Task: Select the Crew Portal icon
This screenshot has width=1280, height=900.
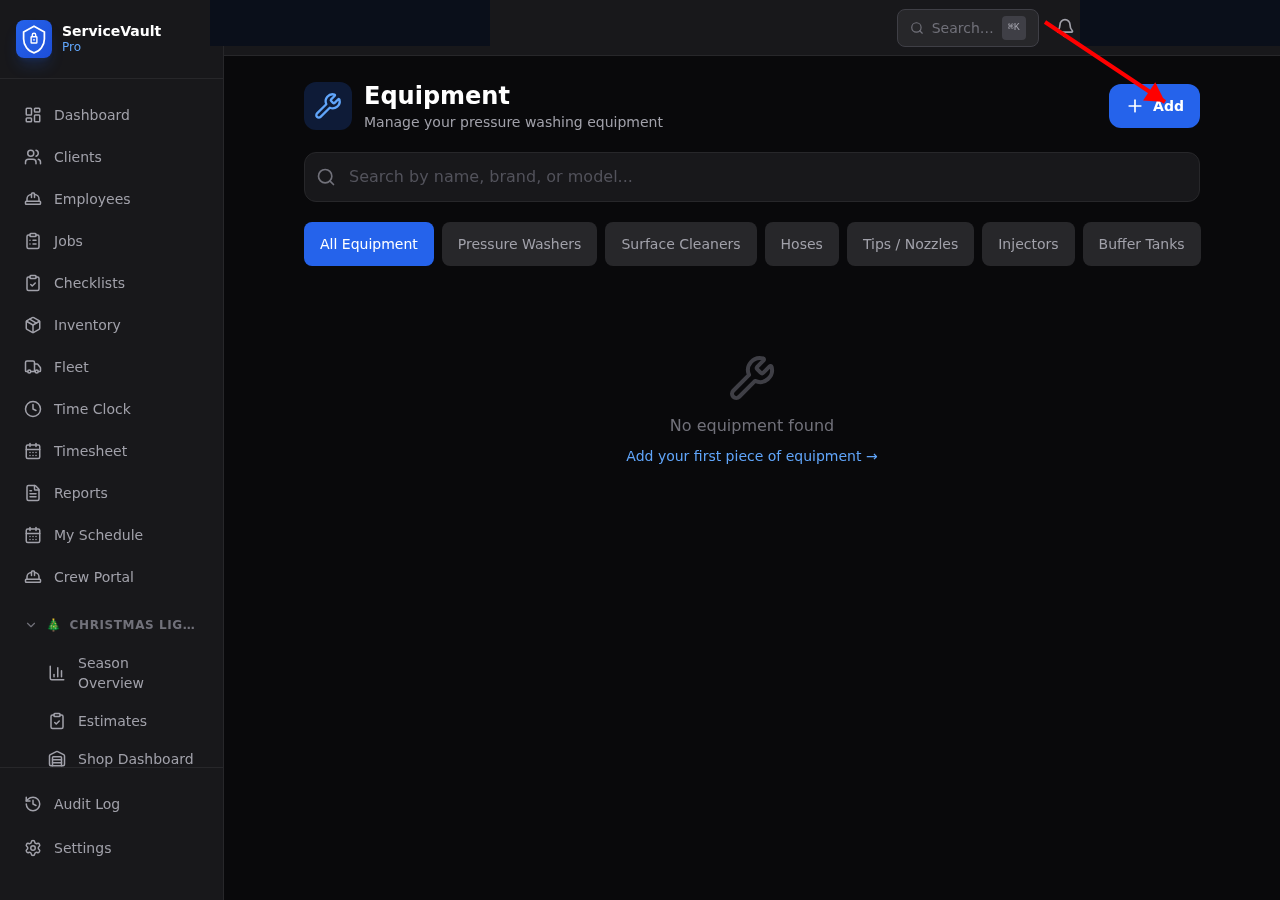Action: [x=32, y=577]
